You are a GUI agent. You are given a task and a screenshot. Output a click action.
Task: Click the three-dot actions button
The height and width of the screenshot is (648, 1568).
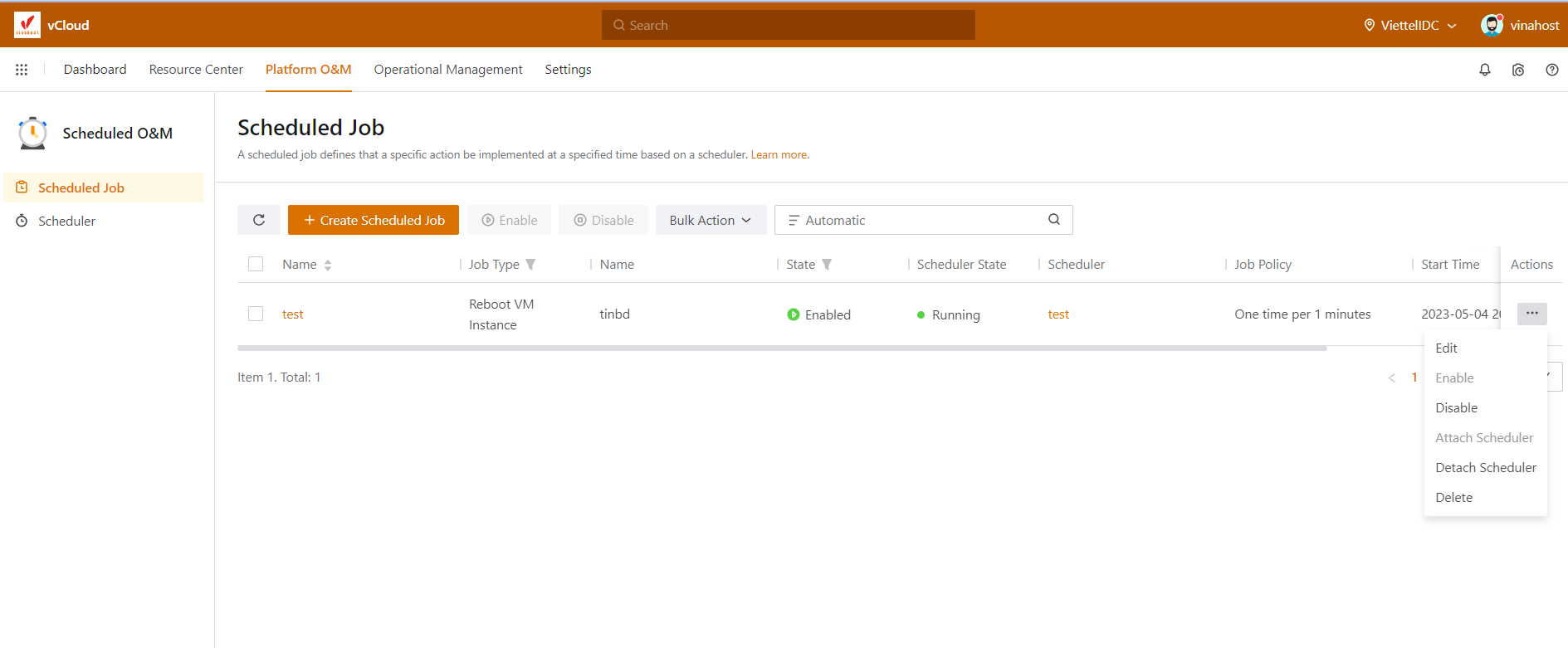point(1531,314)
